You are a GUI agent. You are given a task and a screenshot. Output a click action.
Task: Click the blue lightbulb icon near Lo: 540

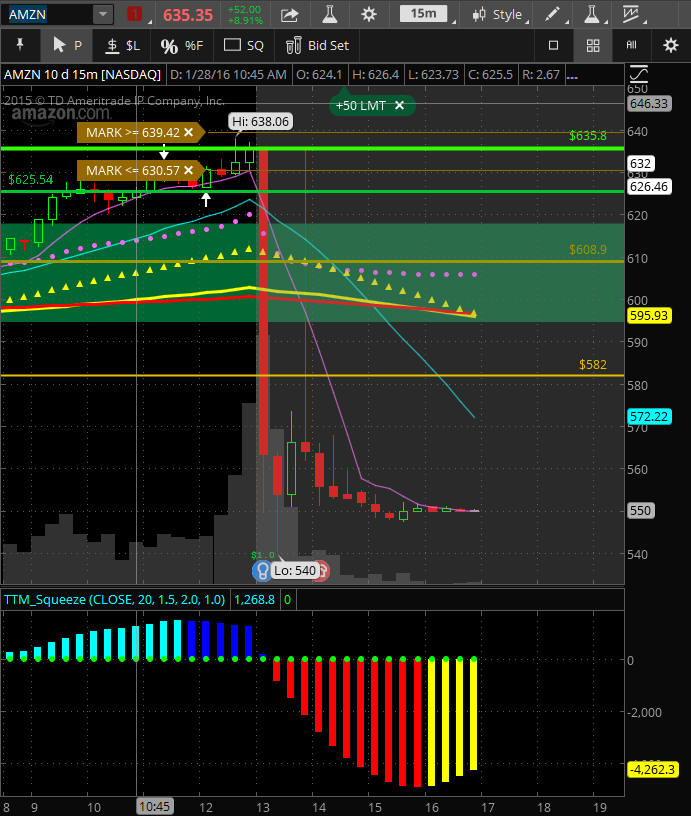[x=262, y=570]
